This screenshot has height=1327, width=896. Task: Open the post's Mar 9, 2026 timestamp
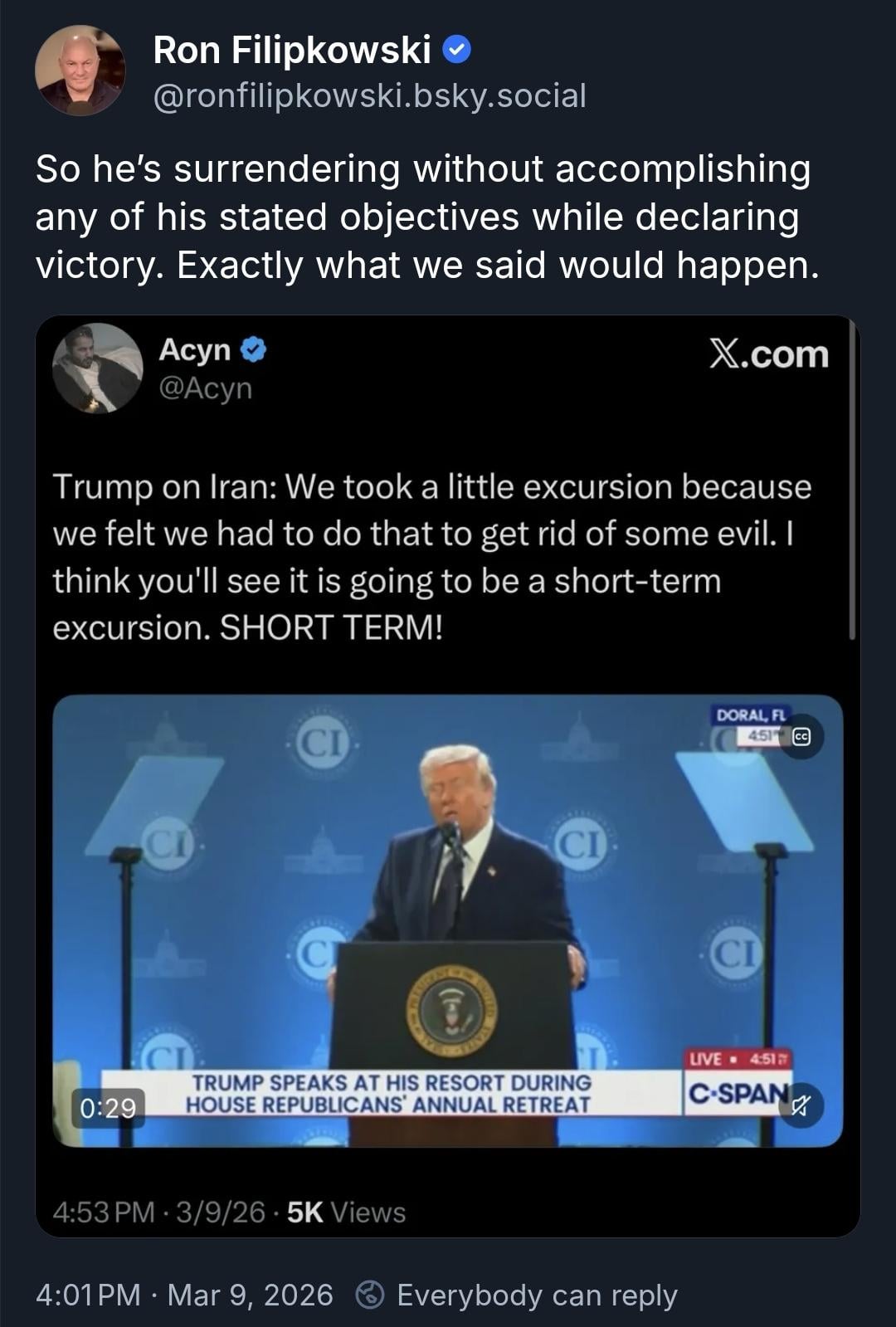[x=250, y=1295]
